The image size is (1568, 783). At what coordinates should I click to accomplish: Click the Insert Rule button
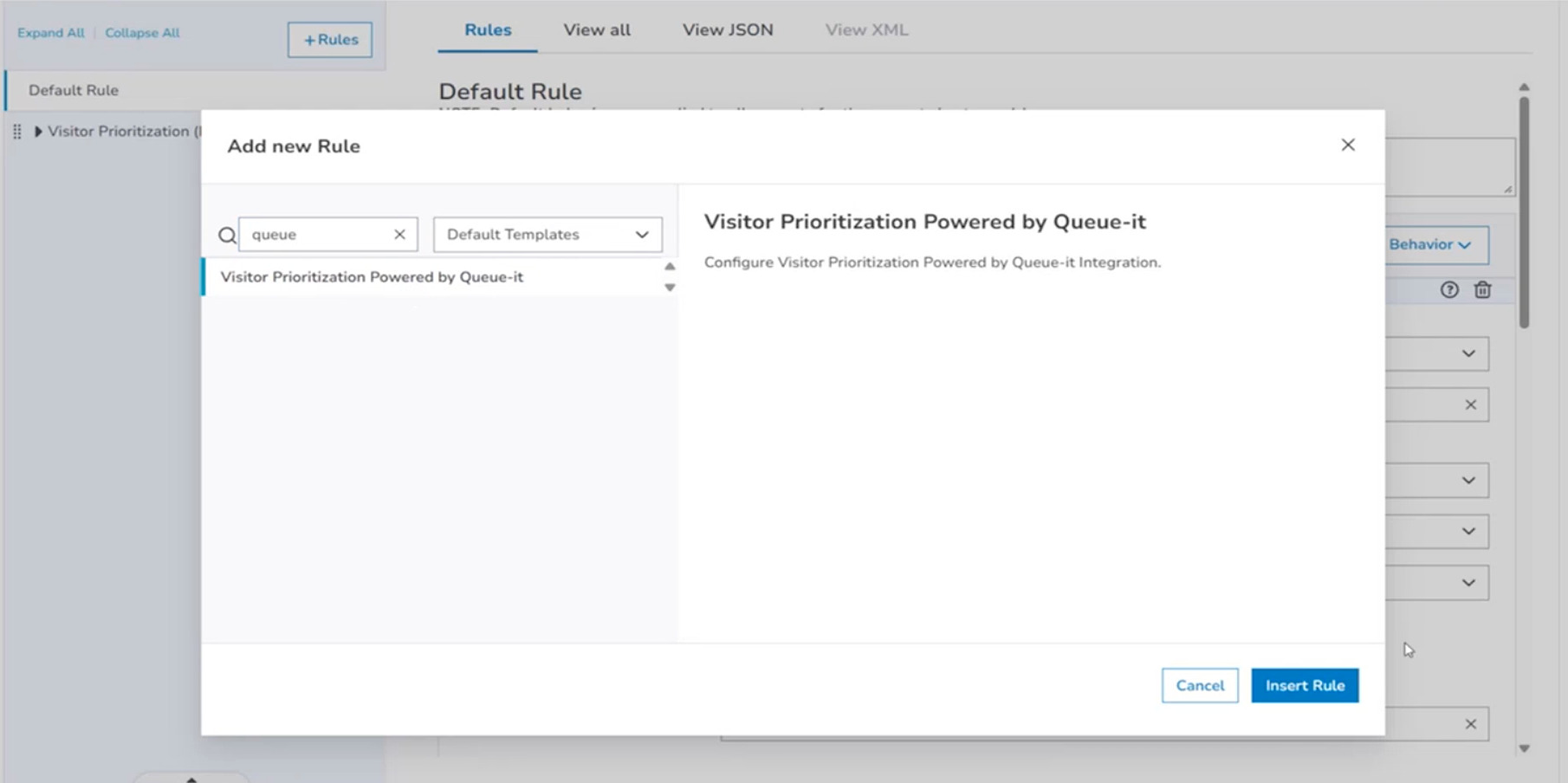(x=1305, y=685)
